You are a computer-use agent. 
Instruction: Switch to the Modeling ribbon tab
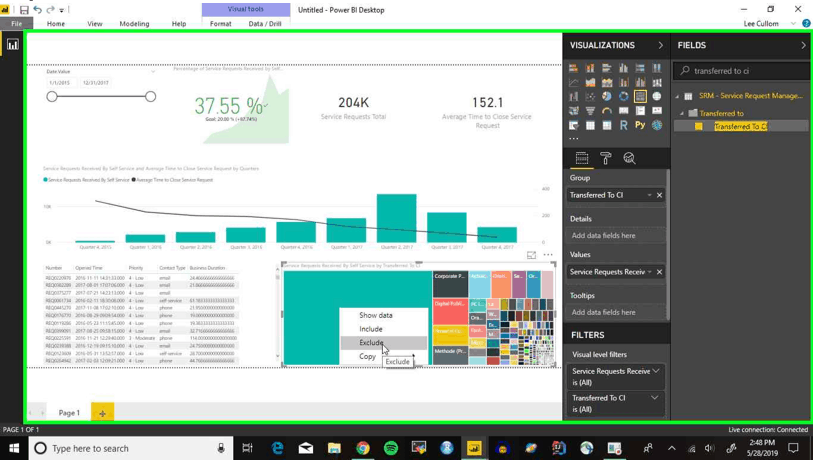(x=134, y=23)
